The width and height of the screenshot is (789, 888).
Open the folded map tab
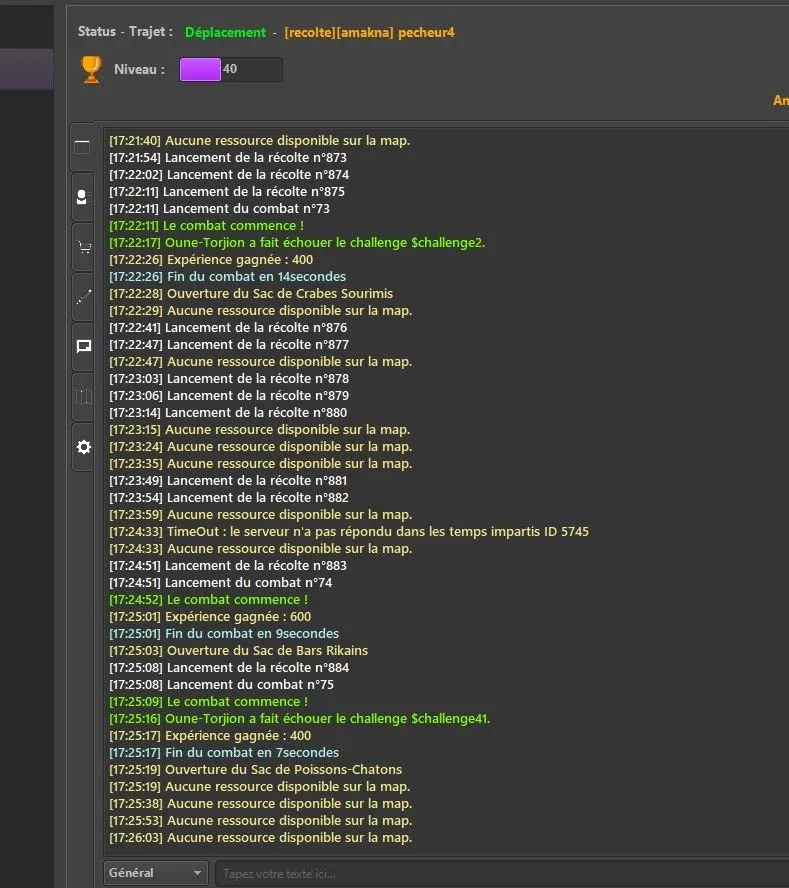84,396
